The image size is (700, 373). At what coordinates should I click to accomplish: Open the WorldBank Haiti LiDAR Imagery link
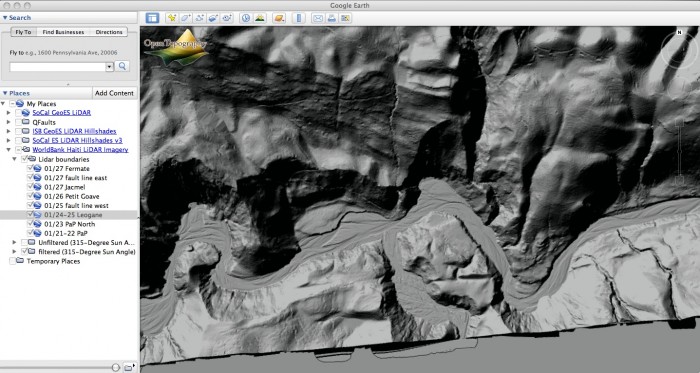coord(80,149)
